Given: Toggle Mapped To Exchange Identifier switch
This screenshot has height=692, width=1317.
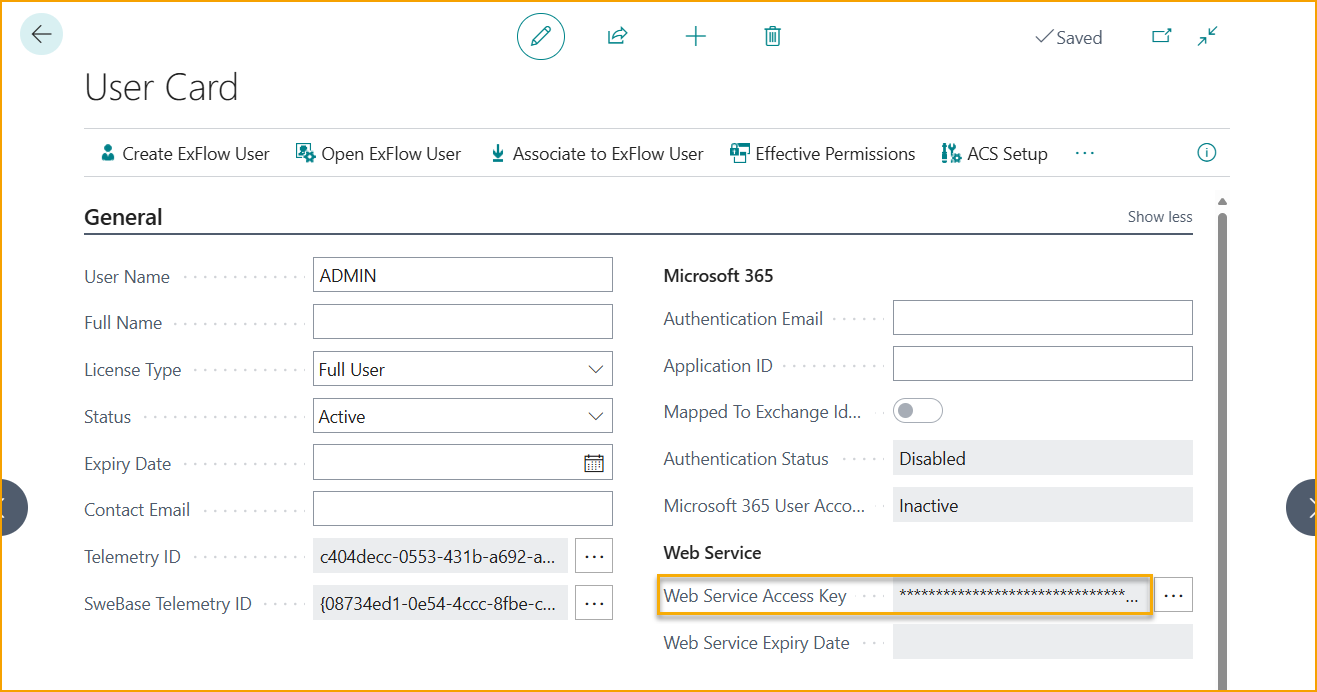Looking at the screenshot, I should pyautogui.click(x=918, y=411).
